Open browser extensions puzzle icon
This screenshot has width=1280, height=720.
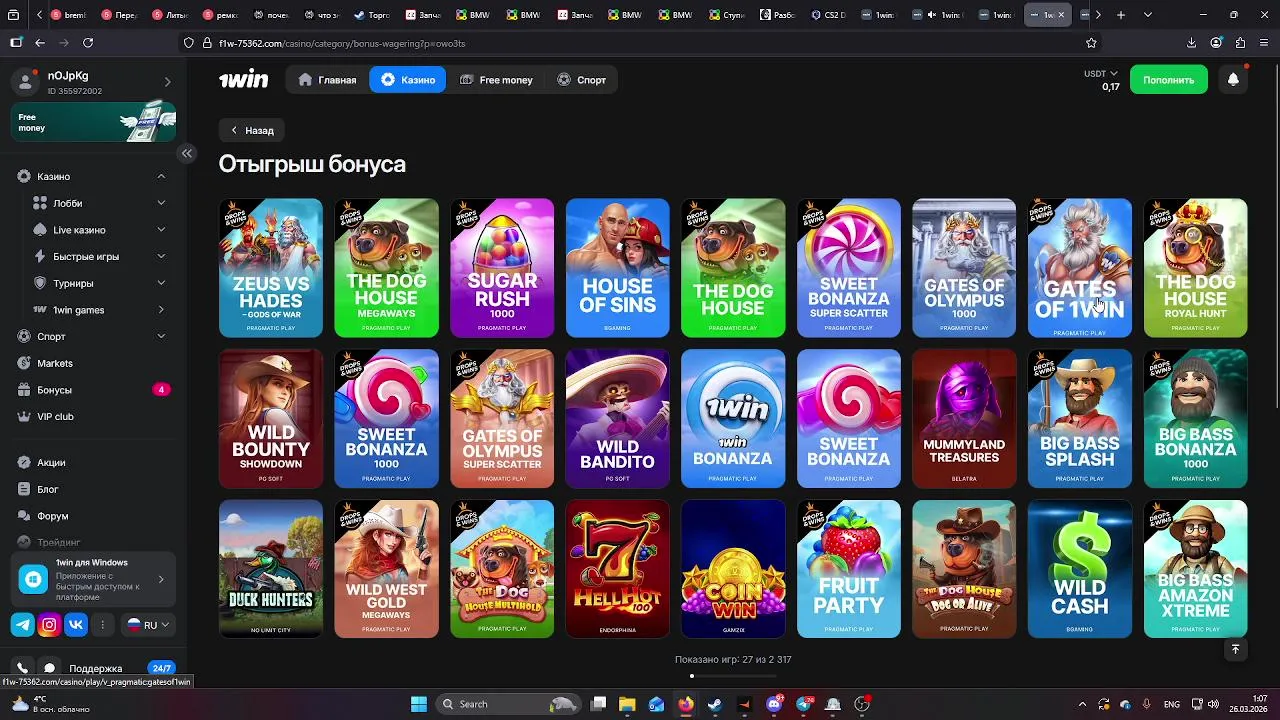pyautogui.click(x=1240, y=43)
